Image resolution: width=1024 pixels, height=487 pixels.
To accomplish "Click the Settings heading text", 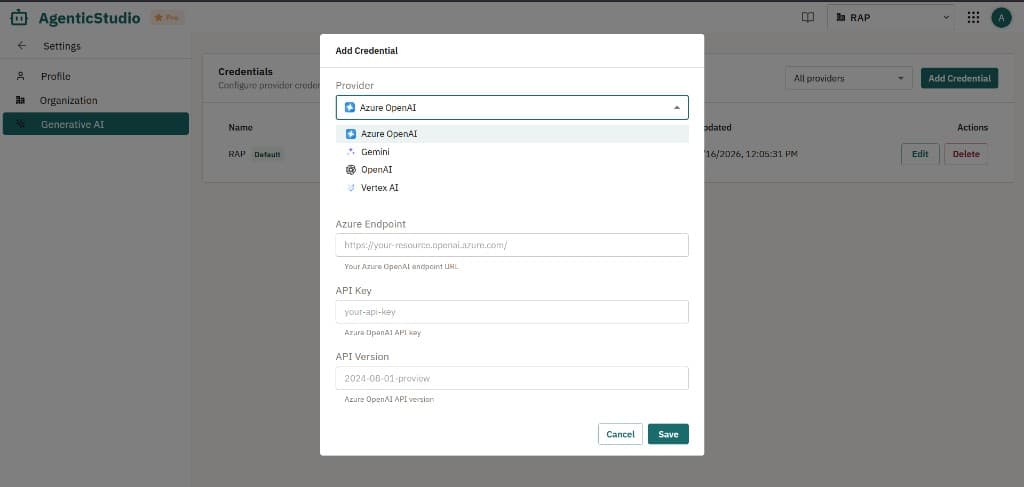I will 62,46.
